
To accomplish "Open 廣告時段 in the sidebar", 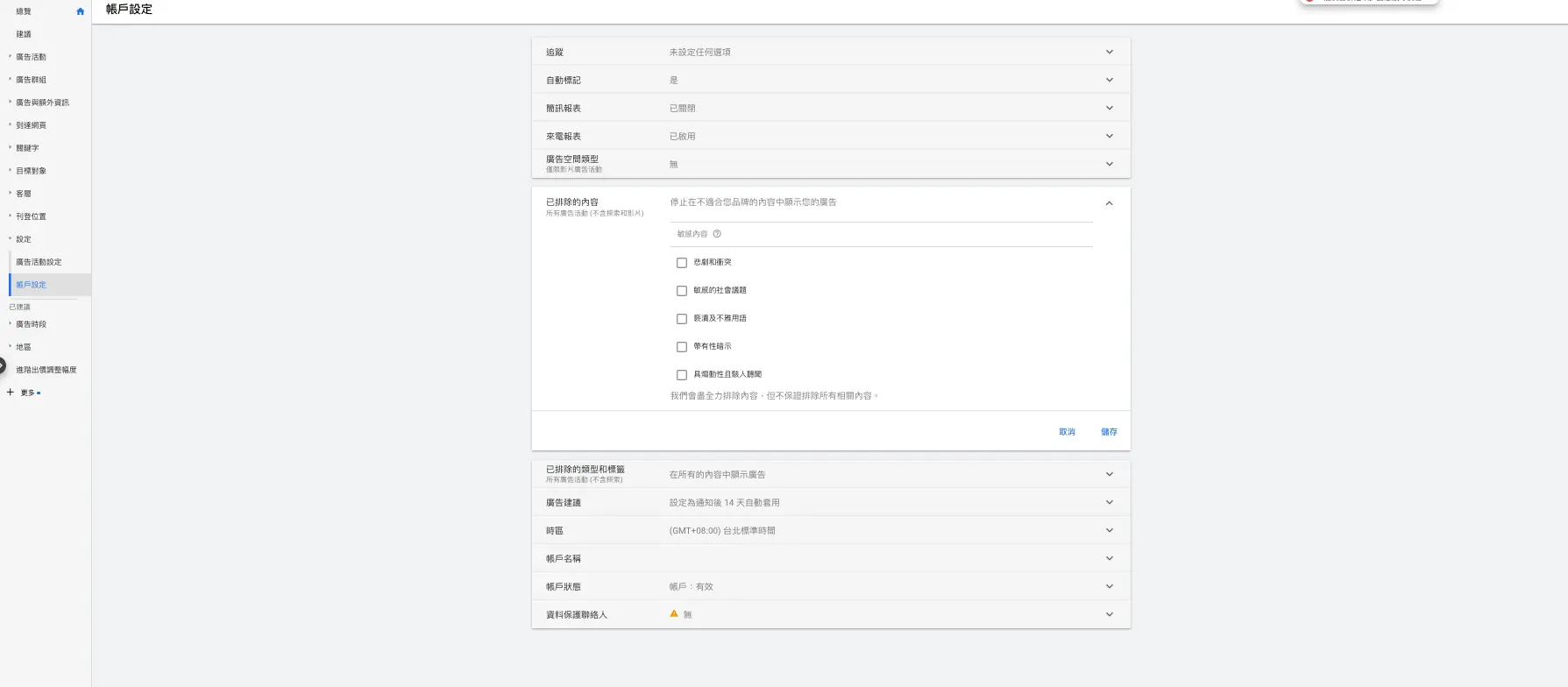I will click(x=31, y=324).
